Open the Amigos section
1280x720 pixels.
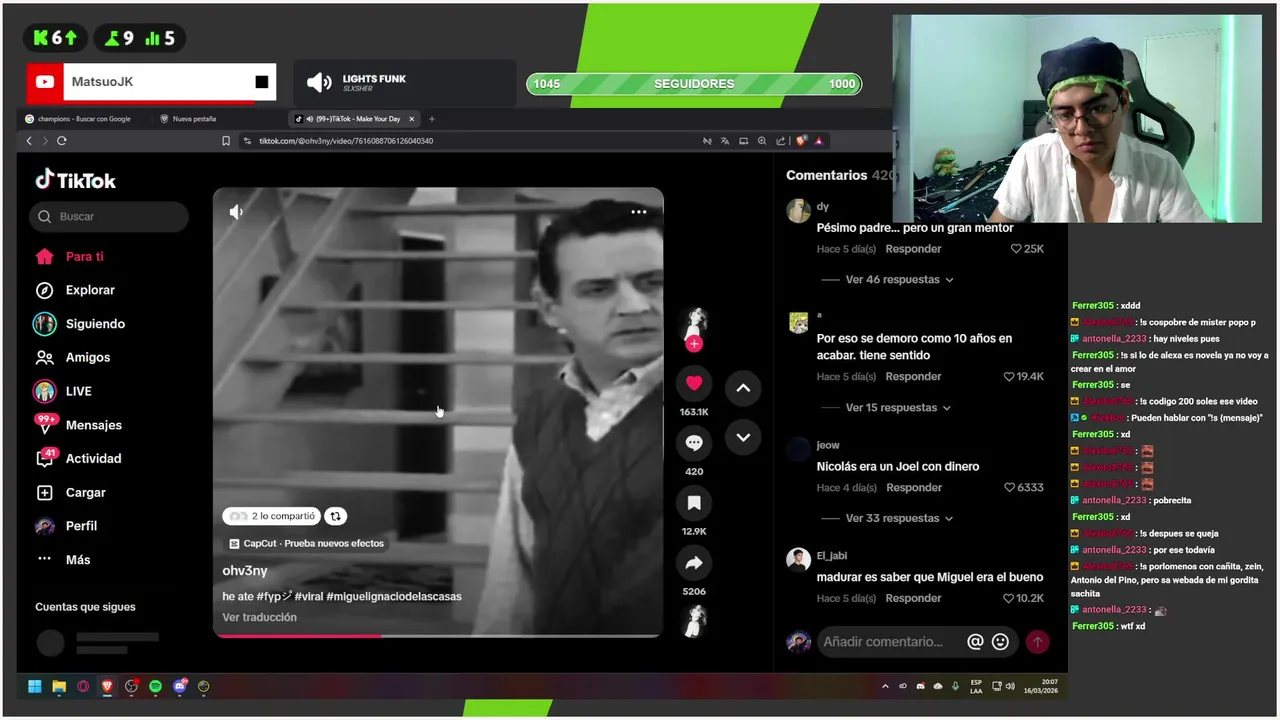coord(73,357)
